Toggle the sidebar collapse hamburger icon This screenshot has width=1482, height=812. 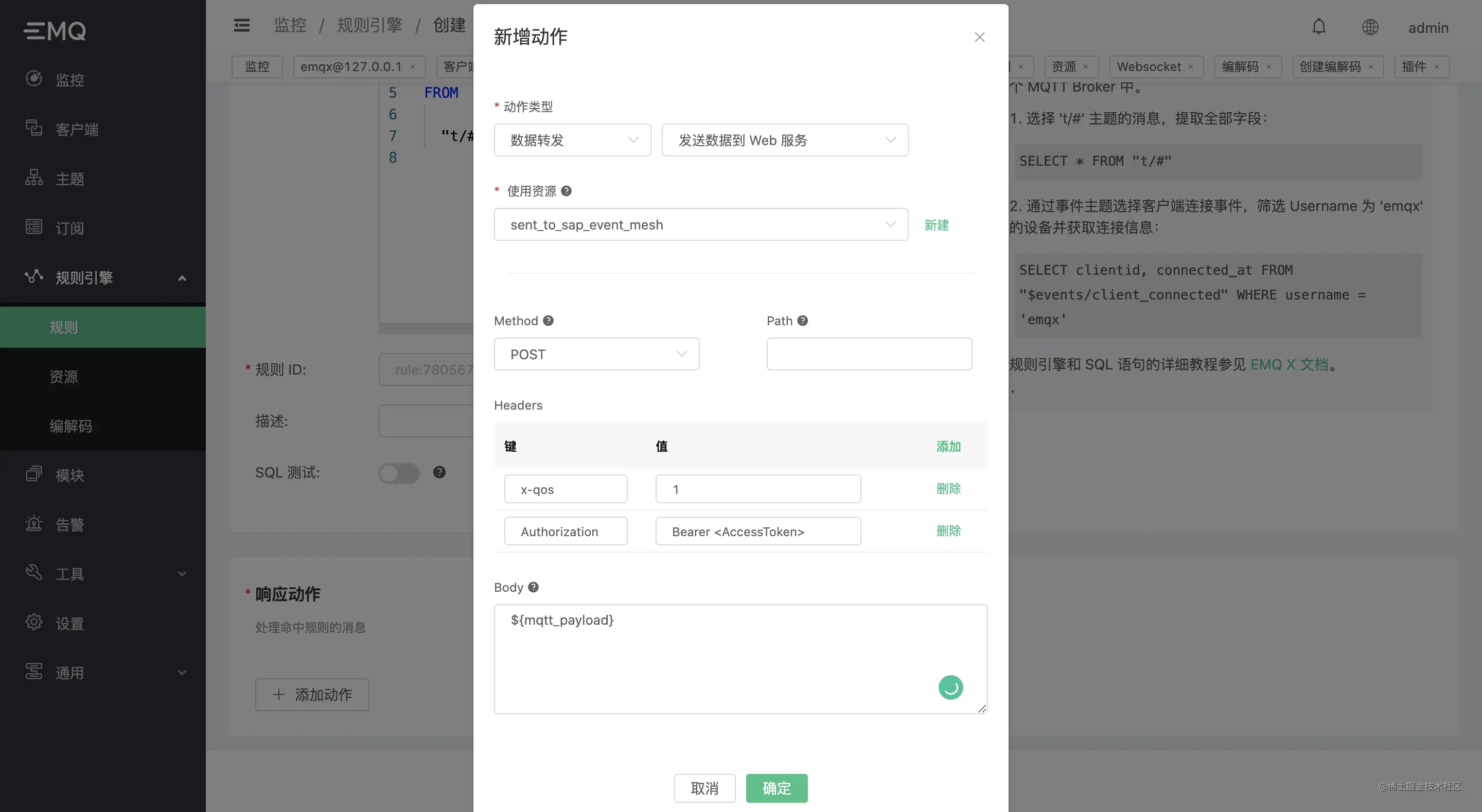coord(242,25)
